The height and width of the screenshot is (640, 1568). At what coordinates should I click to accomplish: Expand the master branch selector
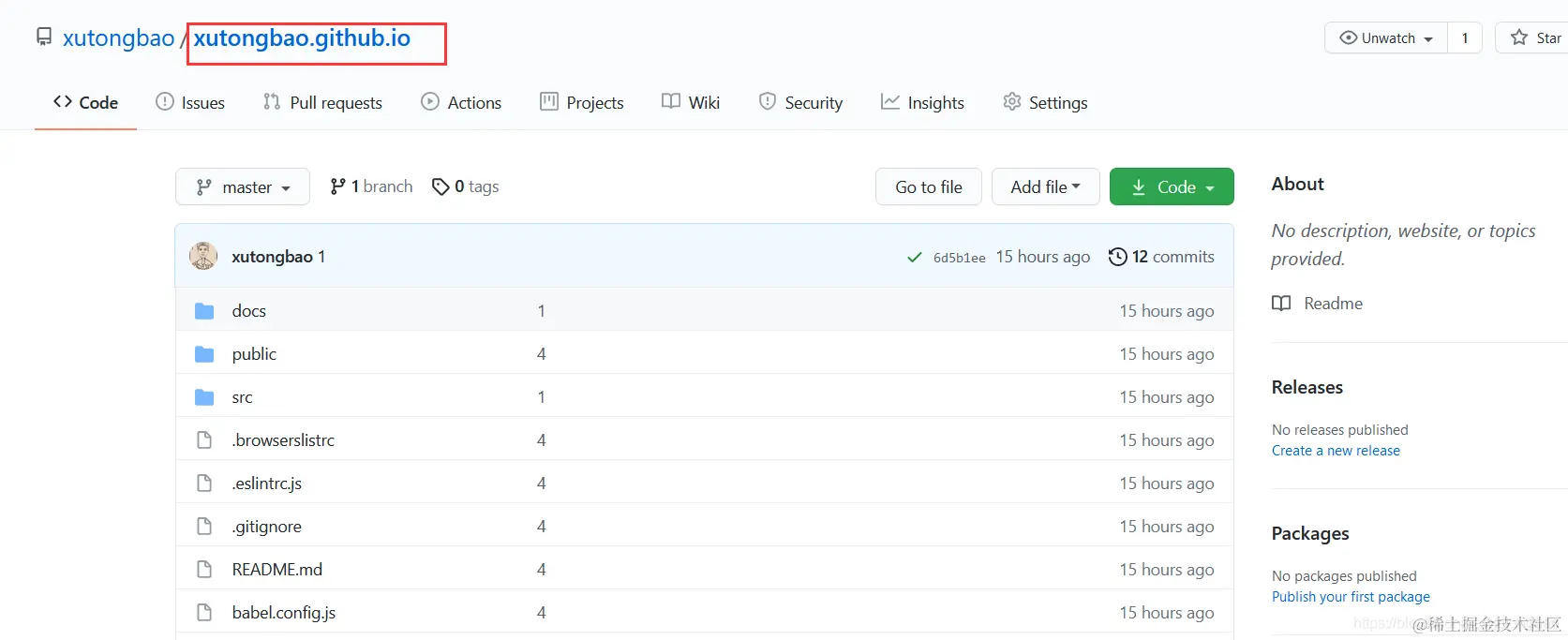[243, 186]
